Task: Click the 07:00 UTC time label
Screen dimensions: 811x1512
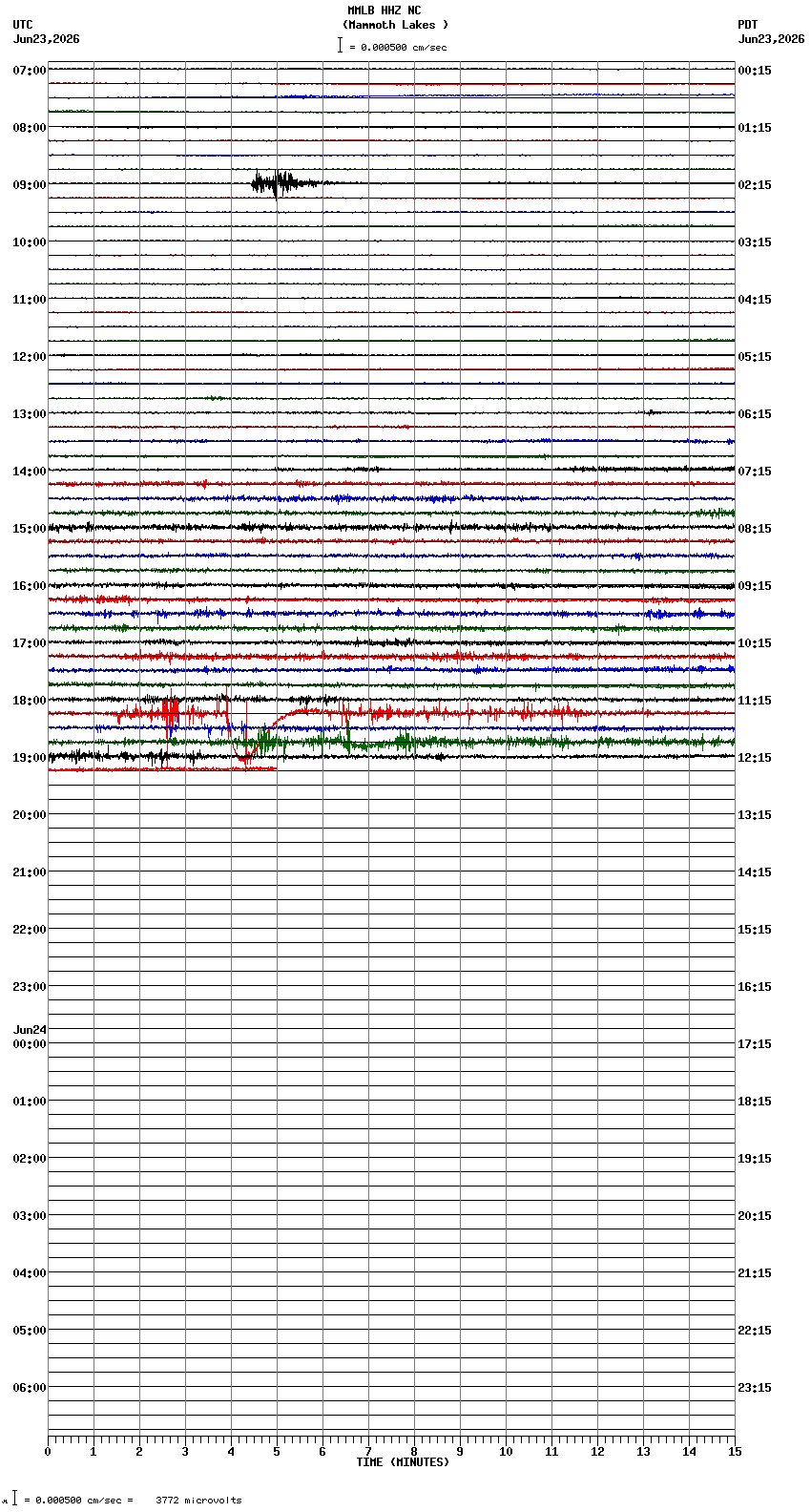Action: tap(30, 71)
